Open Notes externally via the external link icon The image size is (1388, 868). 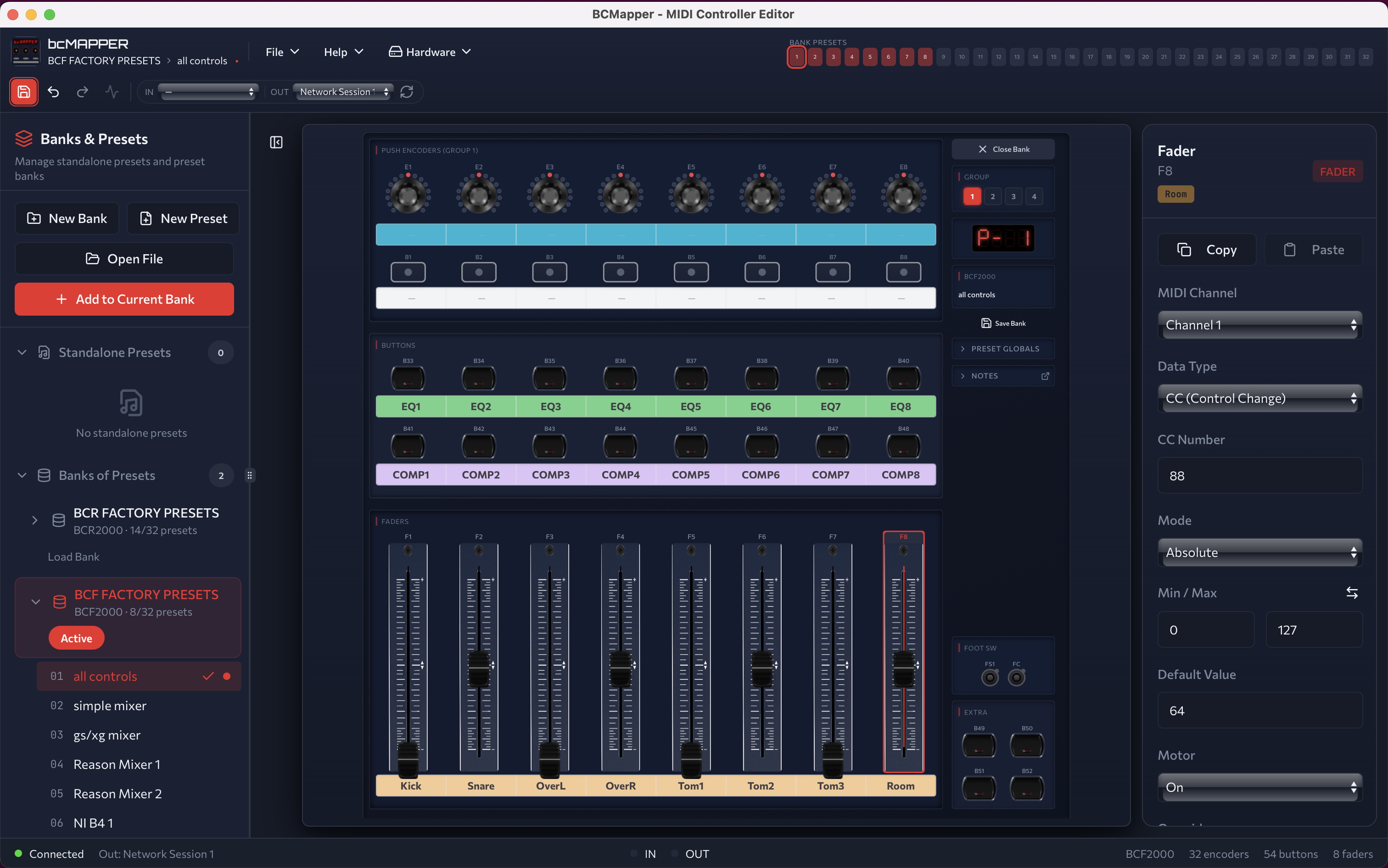click(1045, 375)
